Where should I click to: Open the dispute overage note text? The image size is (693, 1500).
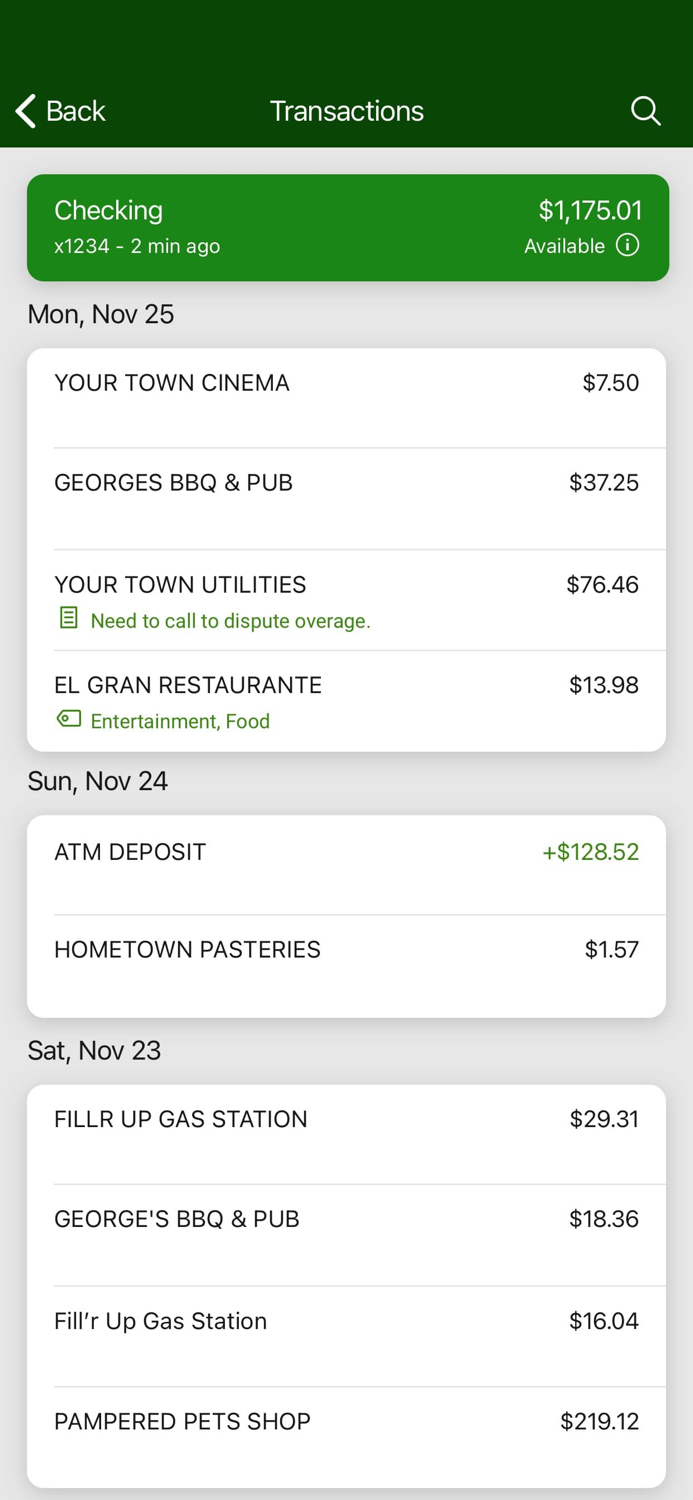click(229, 621)
